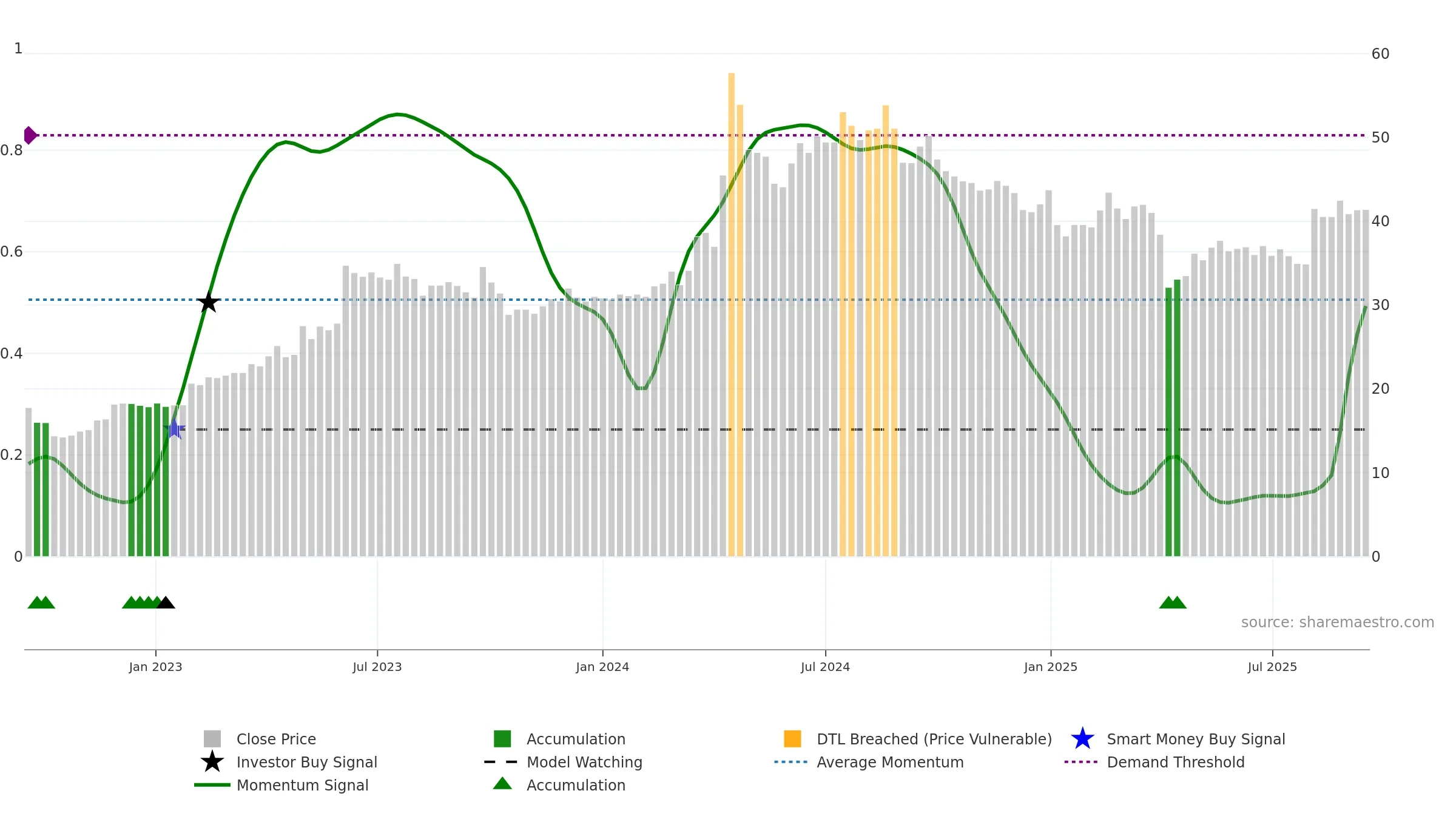Click the green Accumulation square legend swatch
This screenshot has width=1456, height=819.
(x=502, y=739)
